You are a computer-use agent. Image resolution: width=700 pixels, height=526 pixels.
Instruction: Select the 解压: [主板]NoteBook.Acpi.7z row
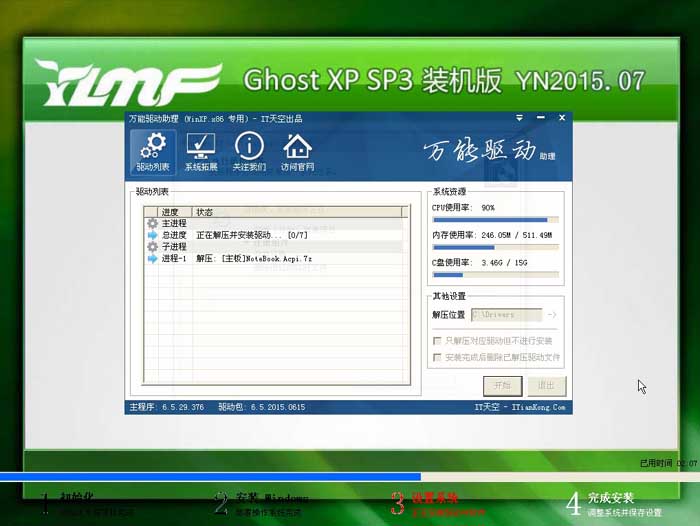(x=275, y=259)
